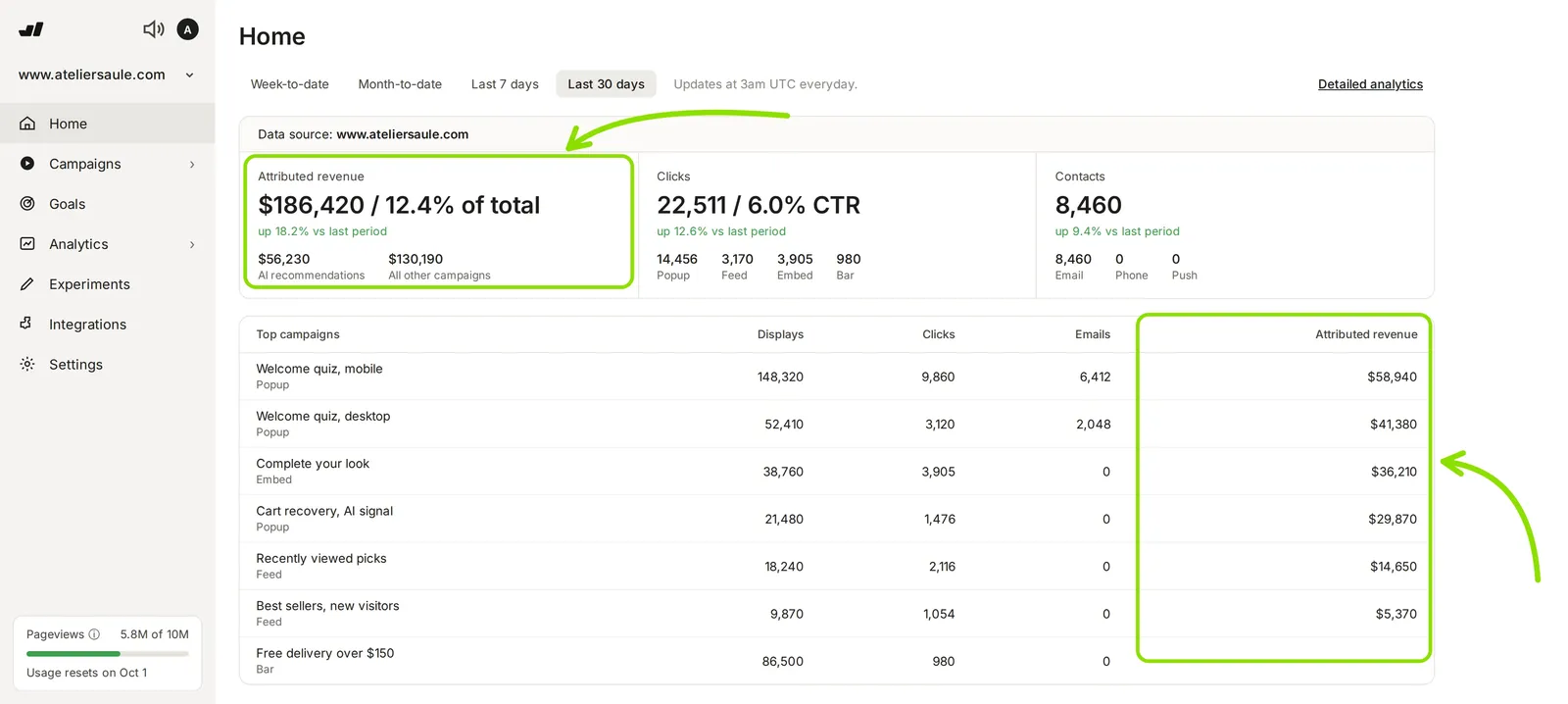Click the Settings gear icon
Screen dimensions: 1568x704
(x=27, y=364)
